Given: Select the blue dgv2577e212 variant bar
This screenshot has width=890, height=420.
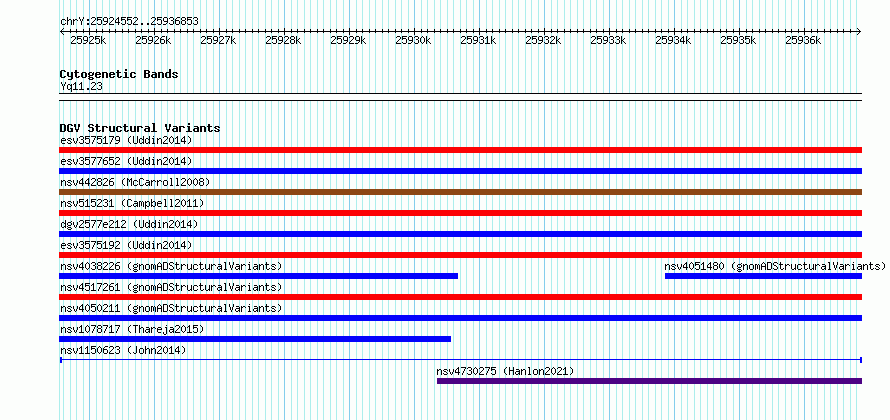Looking at the screenshot, I should point(460,234).
